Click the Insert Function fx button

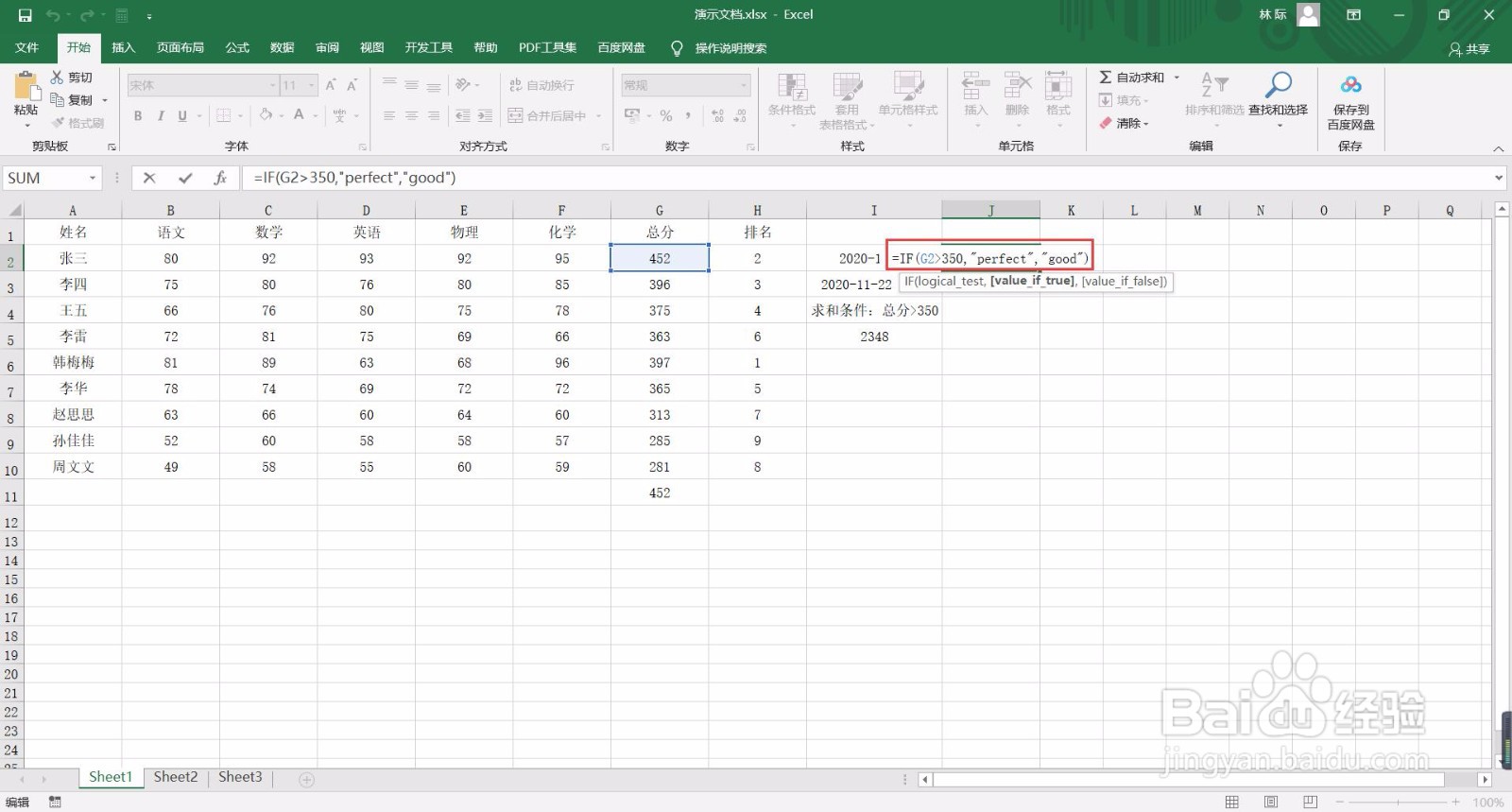[x=220, y=178]
